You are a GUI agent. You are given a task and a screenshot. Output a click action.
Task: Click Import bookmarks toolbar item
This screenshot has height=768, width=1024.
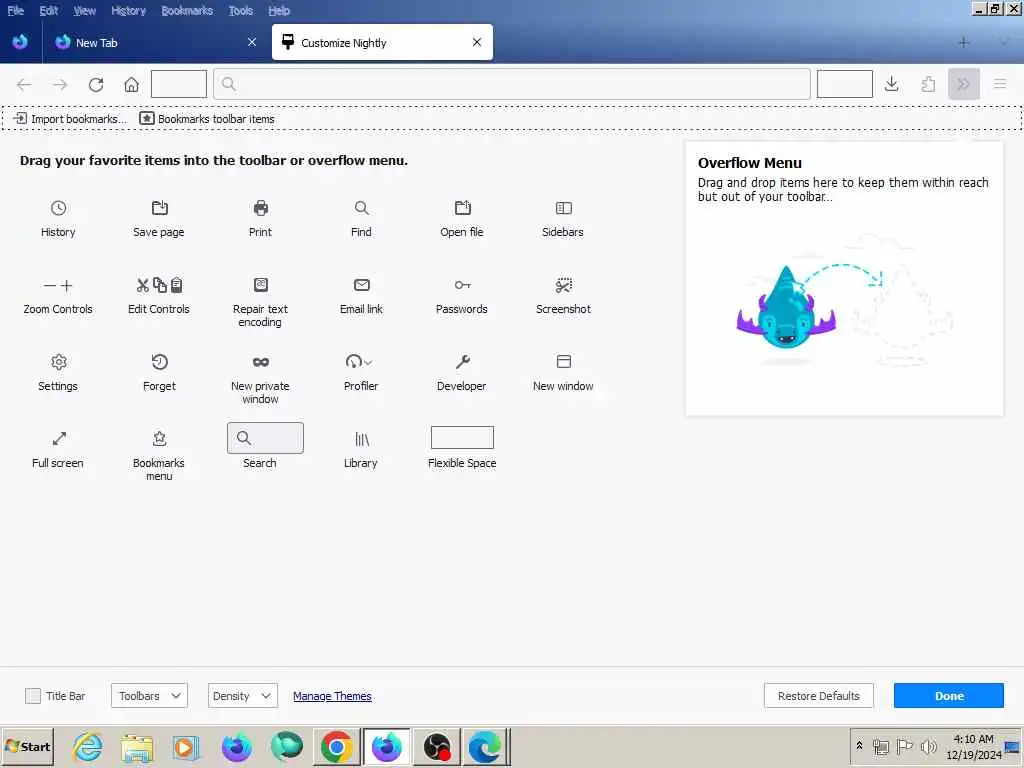pos(70,119)
